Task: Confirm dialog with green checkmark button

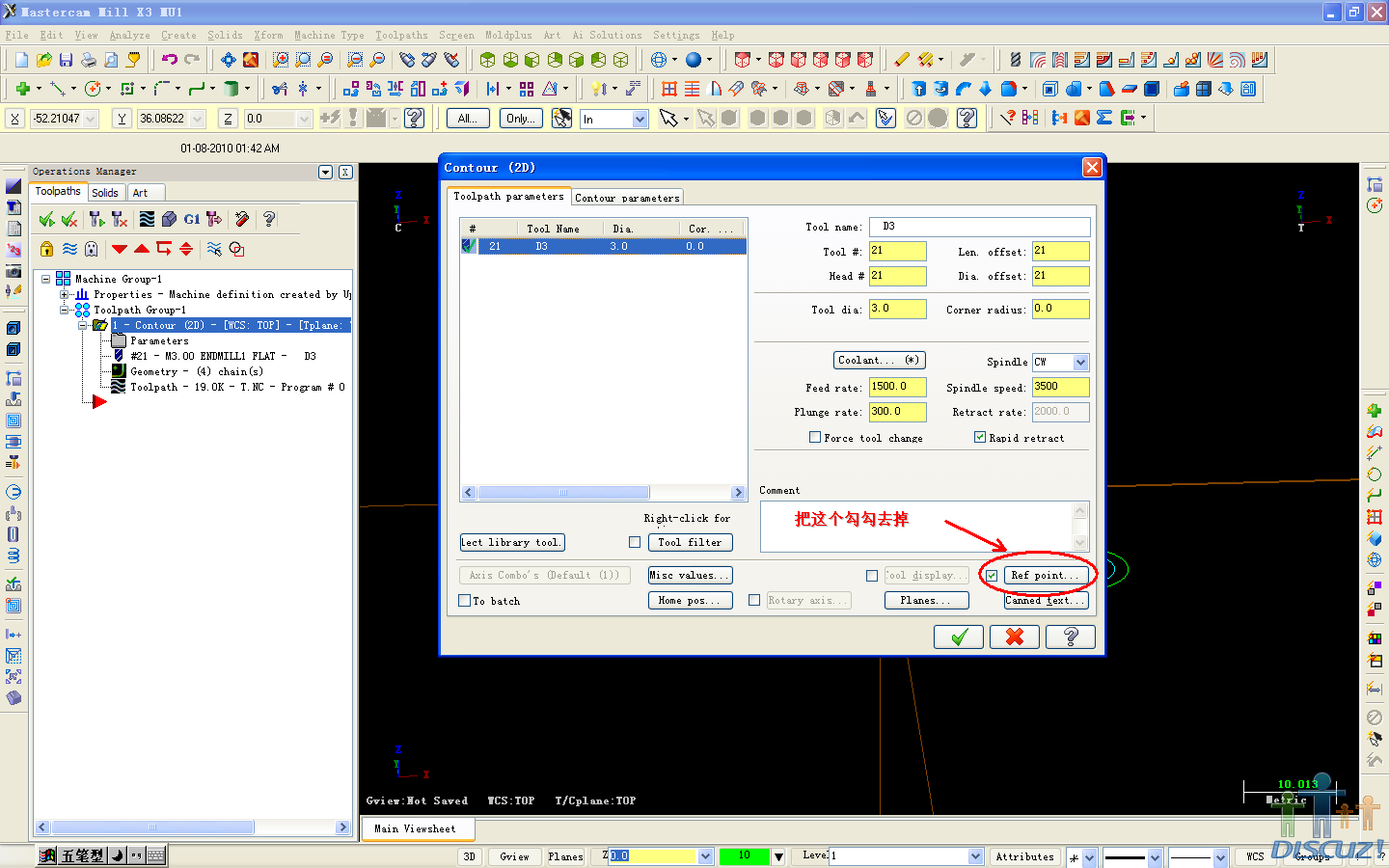Action: 959,637
